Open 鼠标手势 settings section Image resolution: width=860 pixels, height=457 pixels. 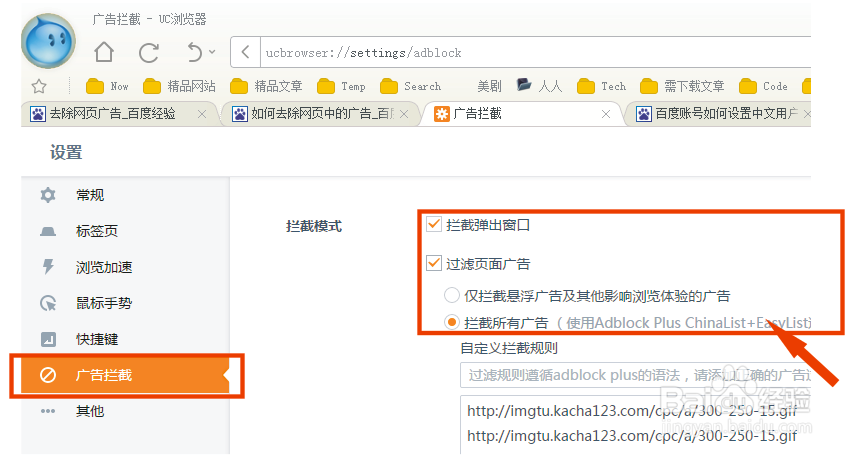click(x=126, y=303)
